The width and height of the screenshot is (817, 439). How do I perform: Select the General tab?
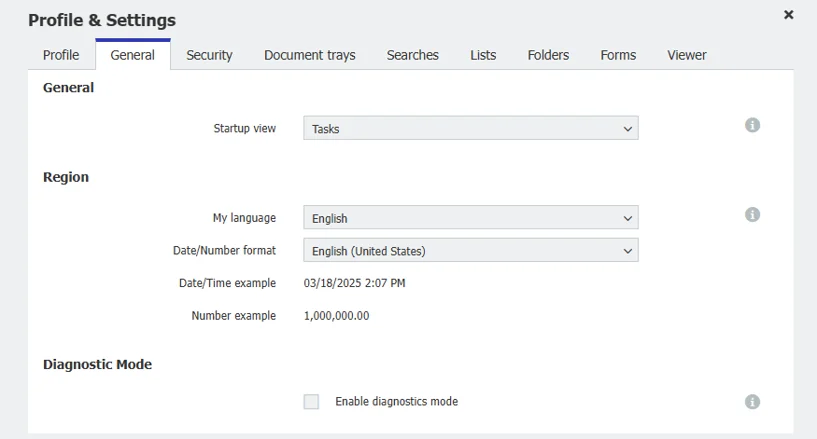132,55
